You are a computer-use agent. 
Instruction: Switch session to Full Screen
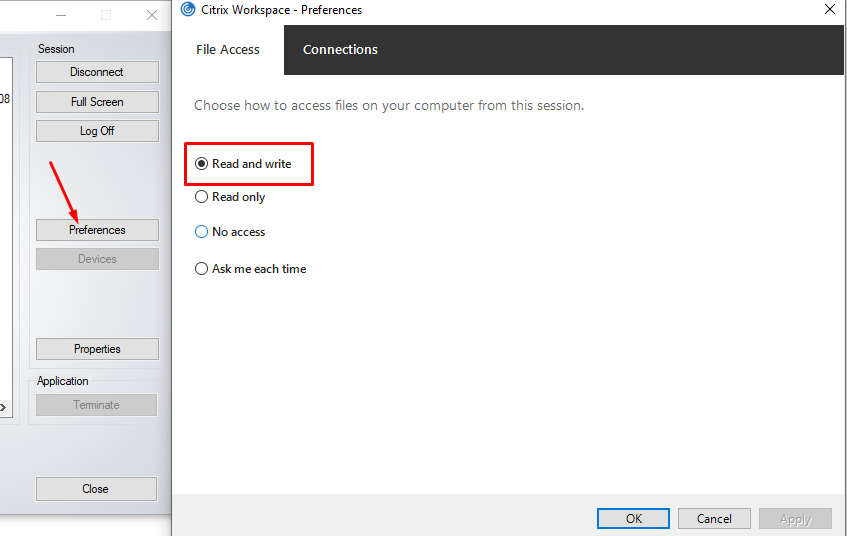(x=97, y=102)
